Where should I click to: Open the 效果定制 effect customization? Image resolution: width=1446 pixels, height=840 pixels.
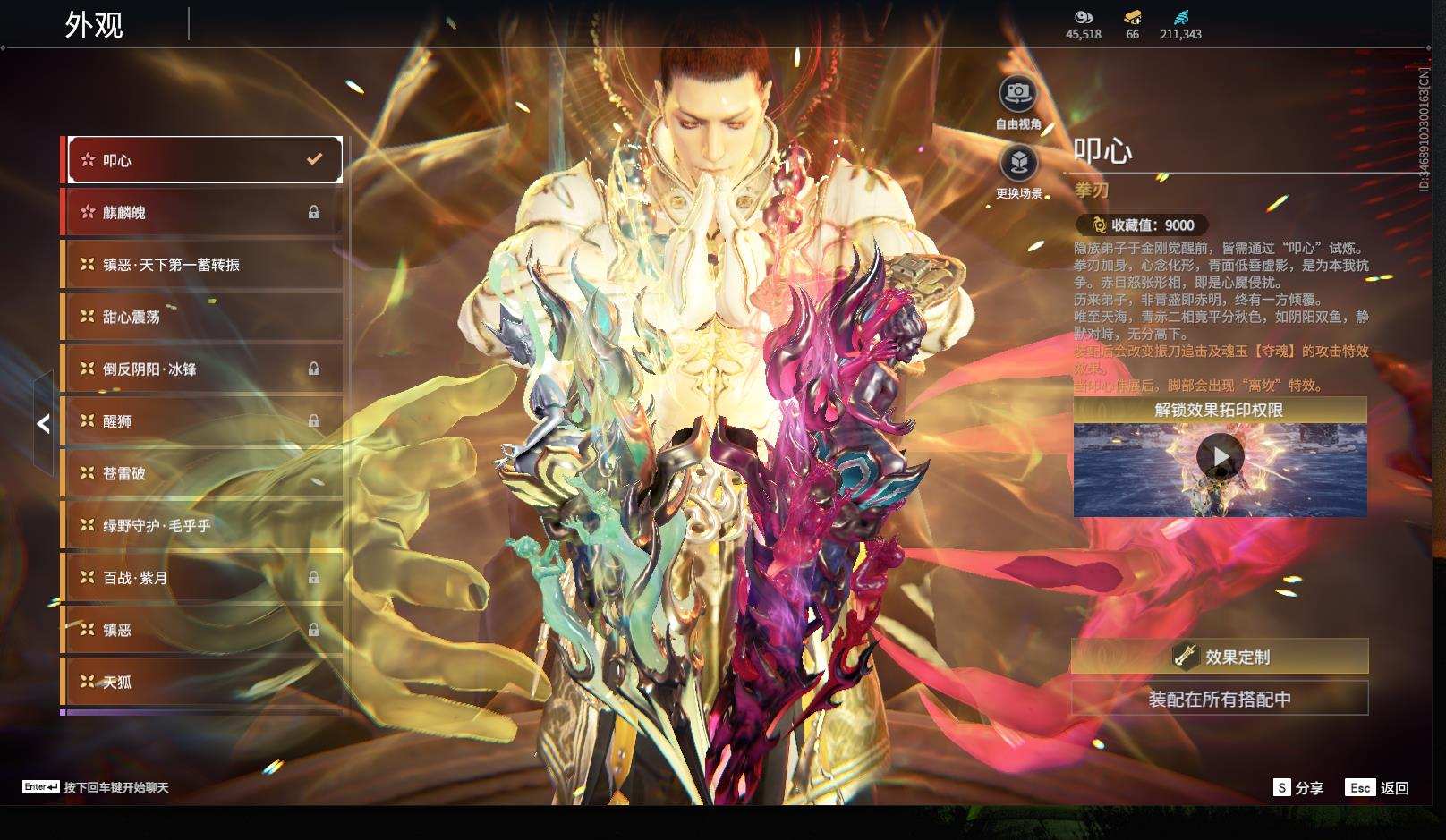[1220, 657]
